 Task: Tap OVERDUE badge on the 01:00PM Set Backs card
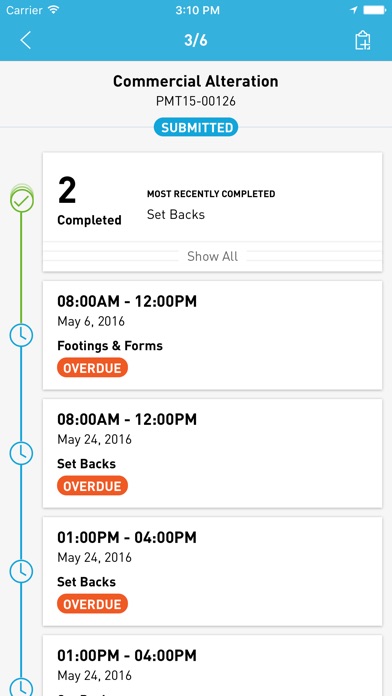pos(92,604)
